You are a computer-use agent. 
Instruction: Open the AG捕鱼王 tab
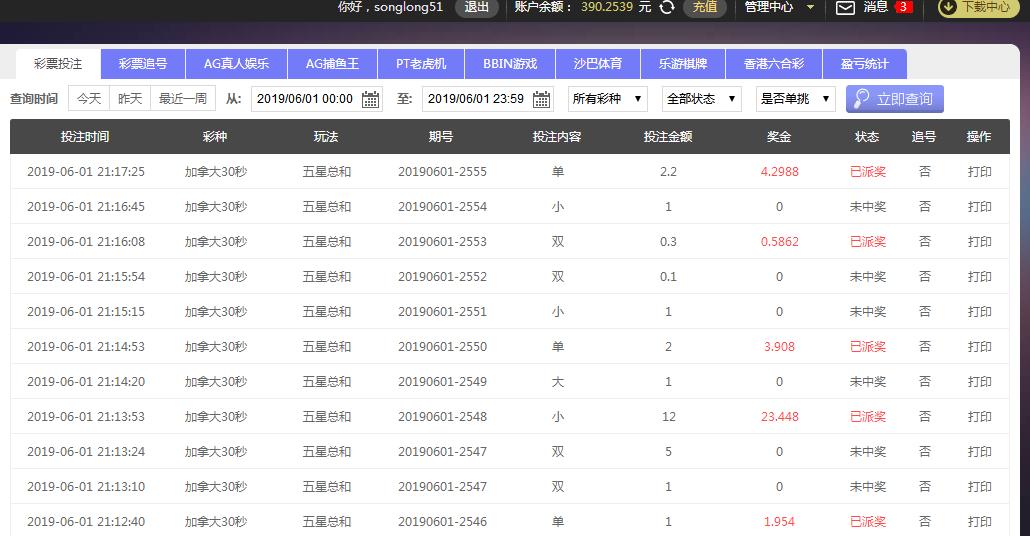[332, 64]
